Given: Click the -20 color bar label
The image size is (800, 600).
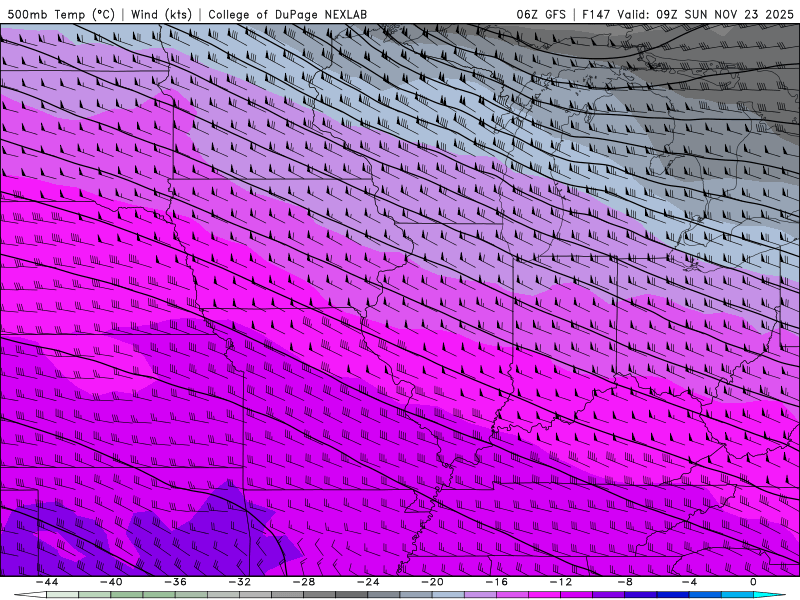Looking at the screenshot, I should pyautogui.click(x=432, y=582).
